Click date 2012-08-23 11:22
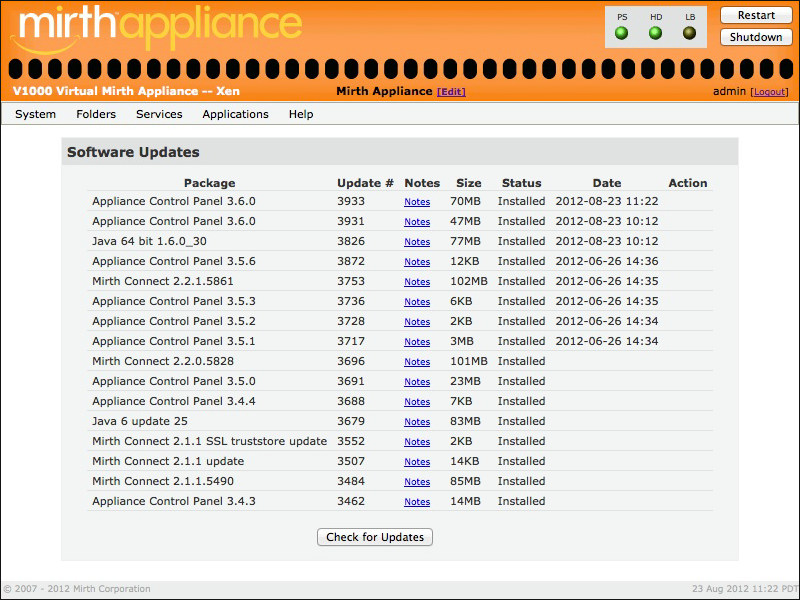Screen dimensions: 800x600 click(x=607, y=201)
